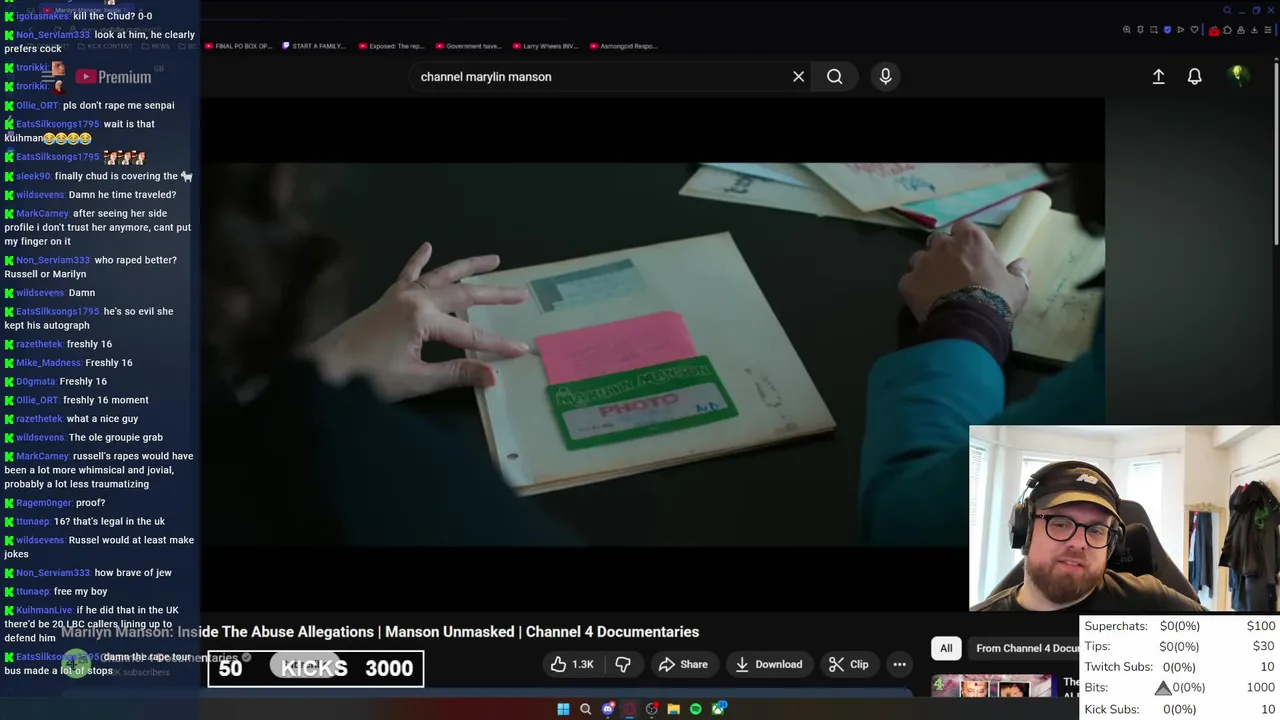The width and height of the screenshot is (1280, 720).
Task: Open the Xbox app from the taskbar
Action: click(x=719, y=708)
